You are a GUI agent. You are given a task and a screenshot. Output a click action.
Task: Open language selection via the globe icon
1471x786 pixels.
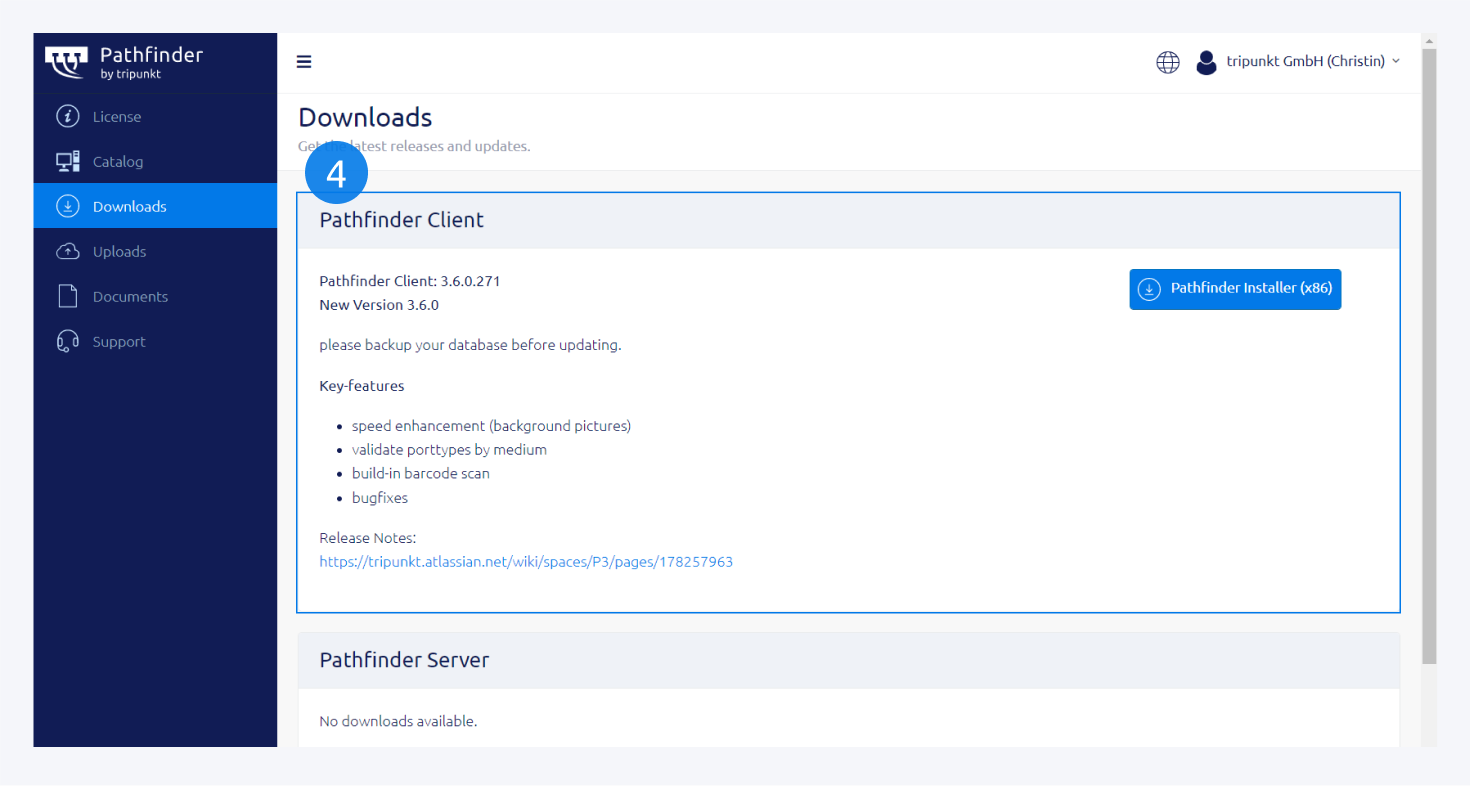pyautogui.click(x=1167, y=62)
